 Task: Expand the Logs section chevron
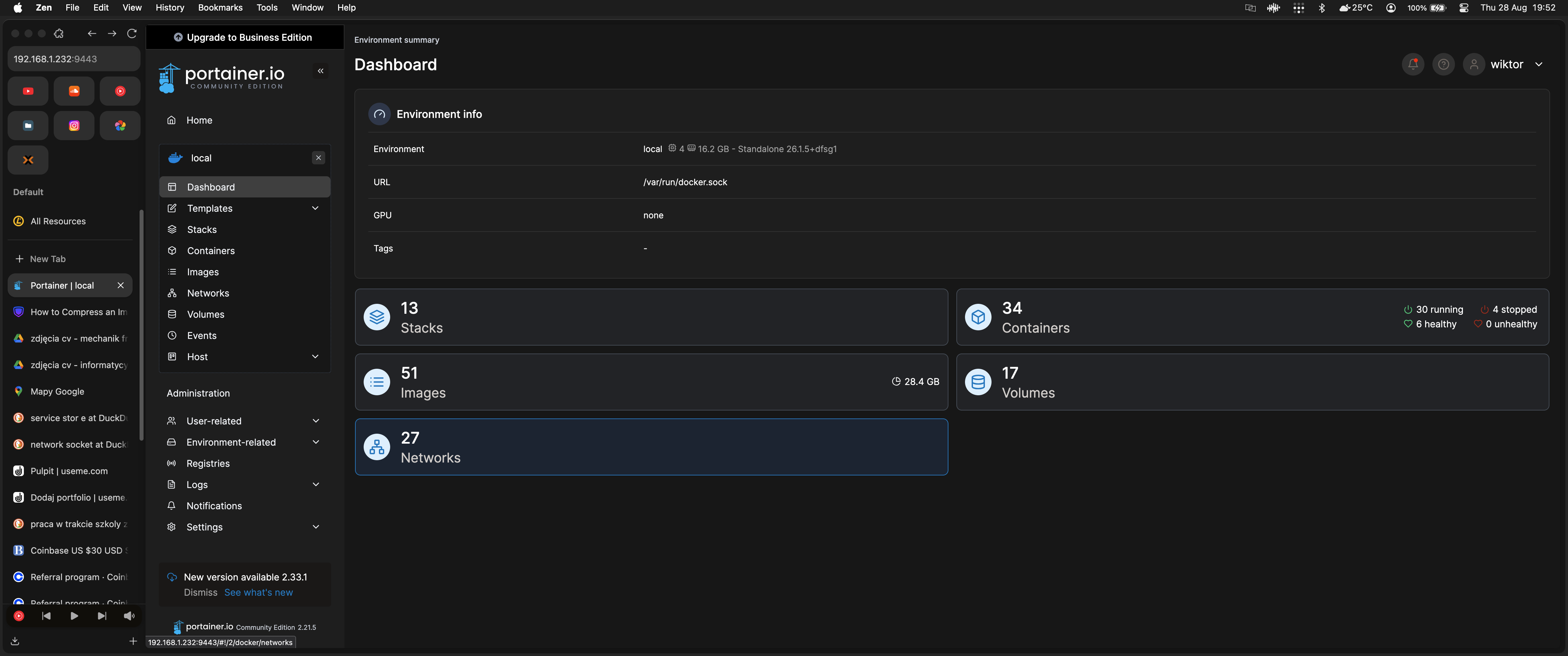click(x=316, y=485)
